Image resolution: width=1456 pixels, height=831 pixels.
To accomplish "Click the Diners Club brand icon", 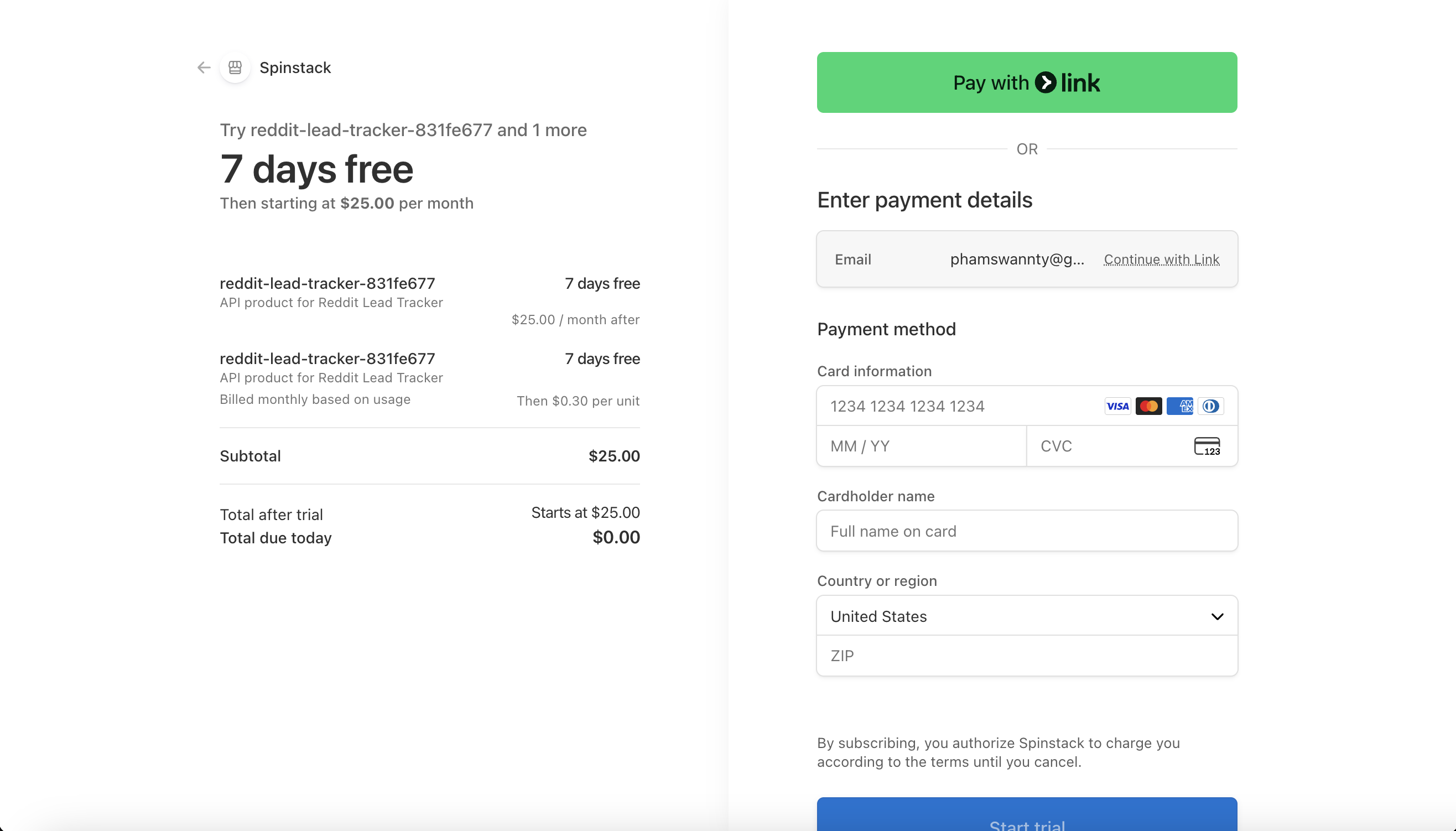I will (1211, 406).
